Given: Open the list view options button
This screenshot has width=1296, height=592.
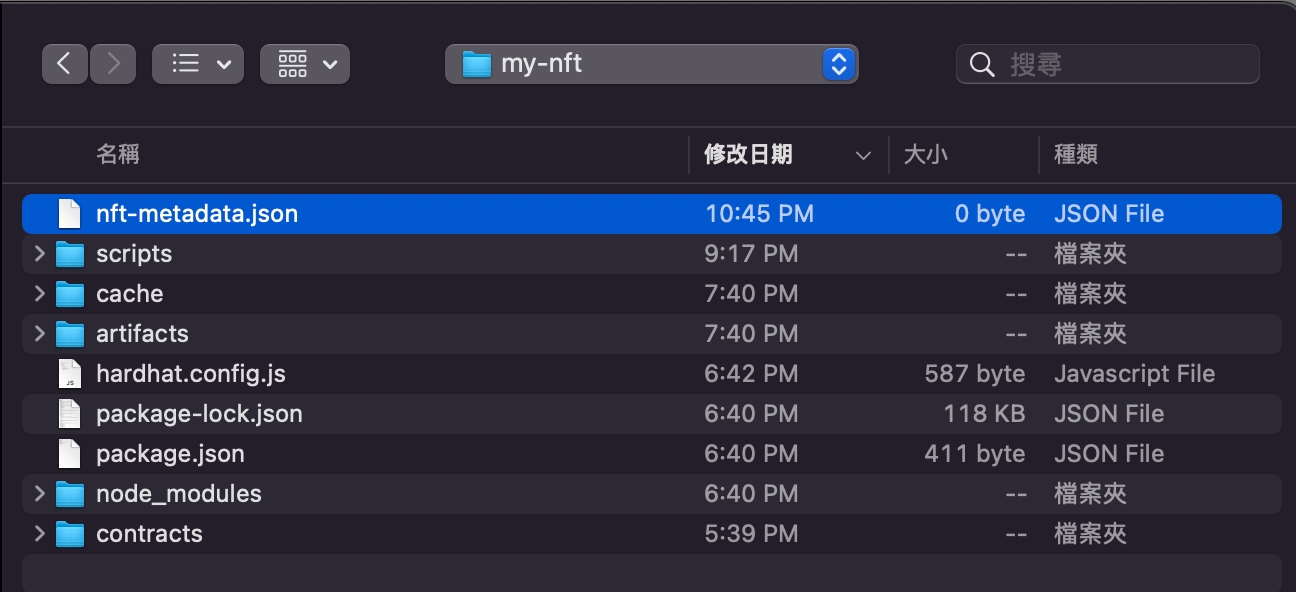Looking at the screenshot, I should coord(198,64).
